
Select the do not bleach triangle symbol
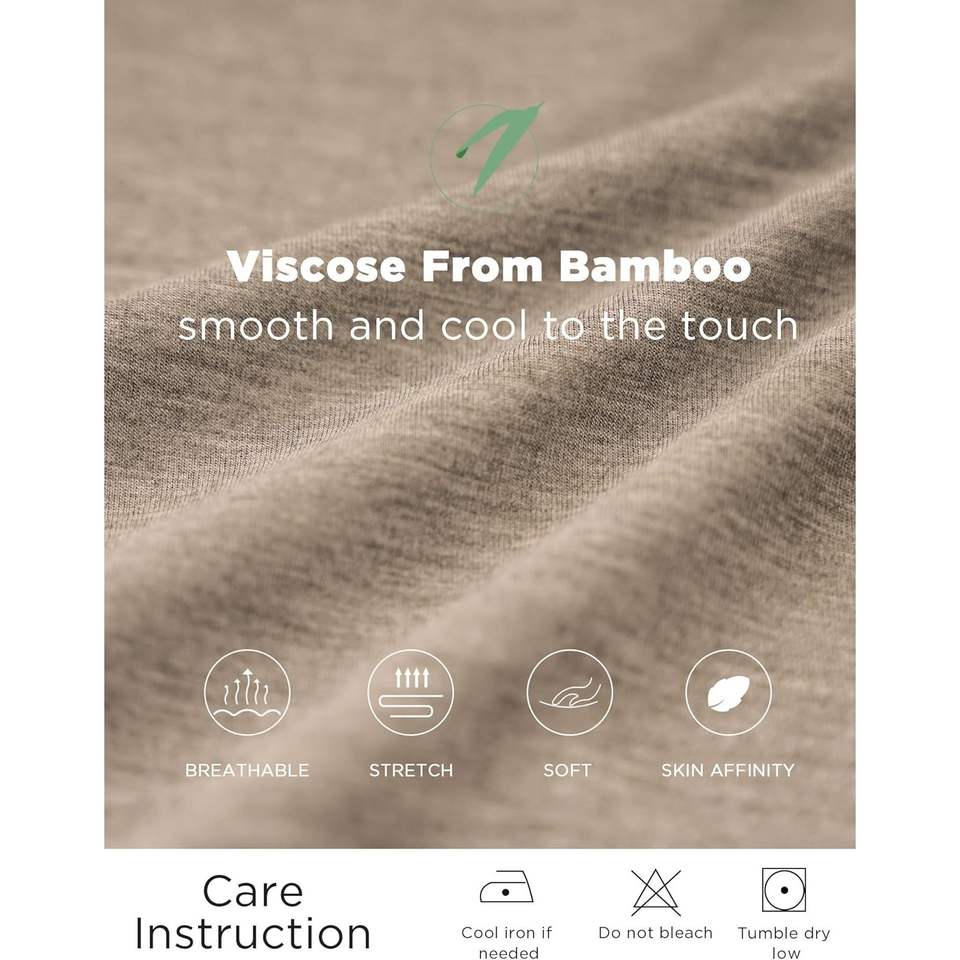(656, 891)
